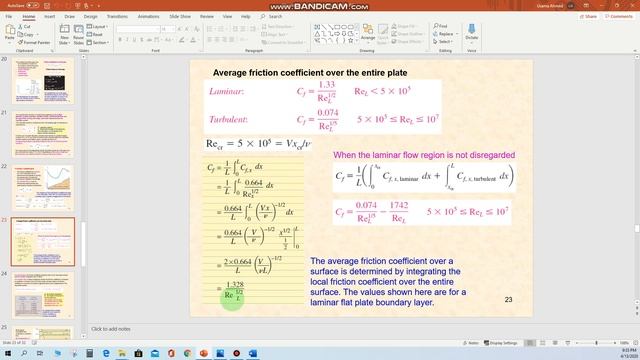Switch to the Draw tab
Screen dimensions: 640x360
pos(69,16)
